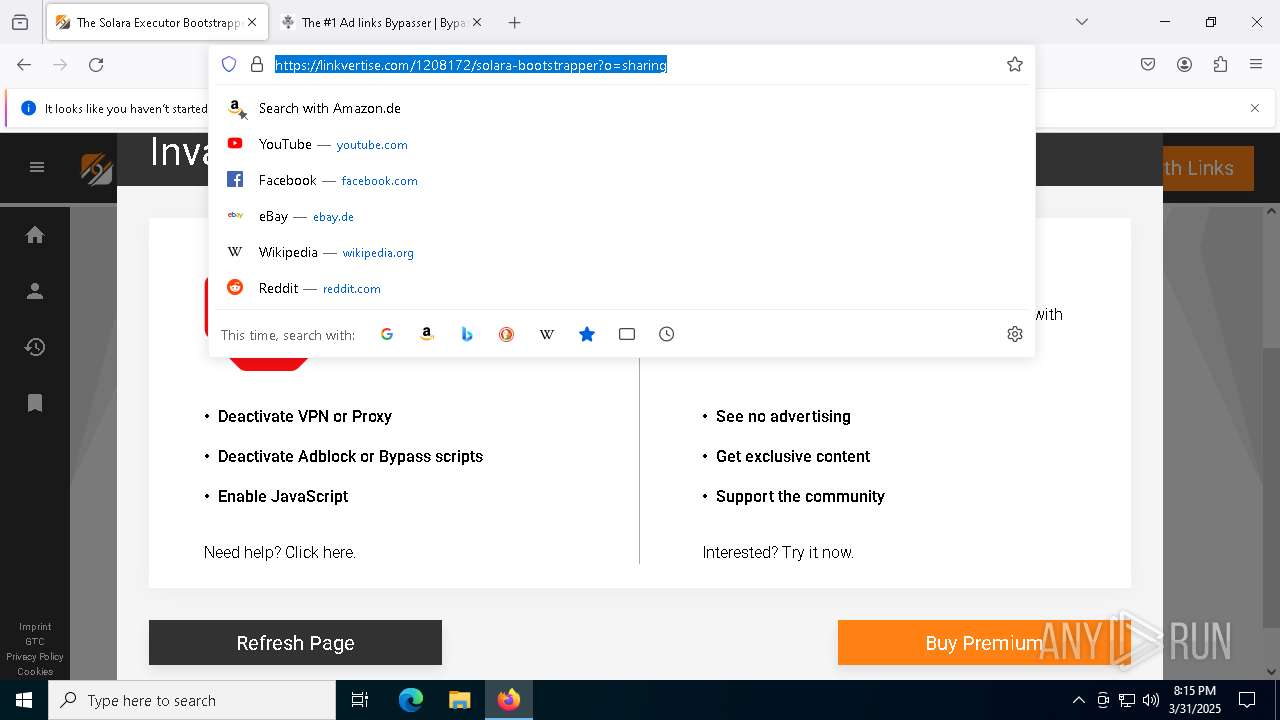Search this time with DuckDuckGo

507,334
